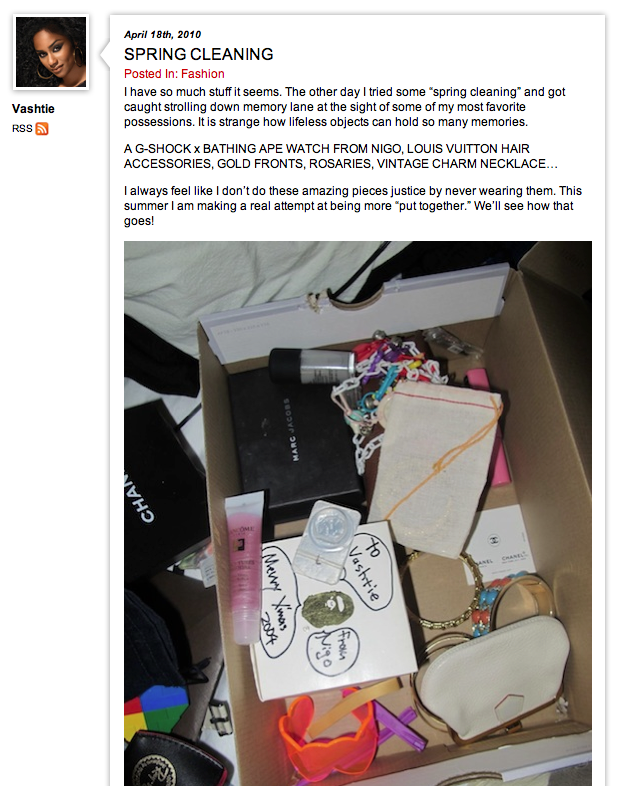Click the orange RSS feed icon

[42, 129]
